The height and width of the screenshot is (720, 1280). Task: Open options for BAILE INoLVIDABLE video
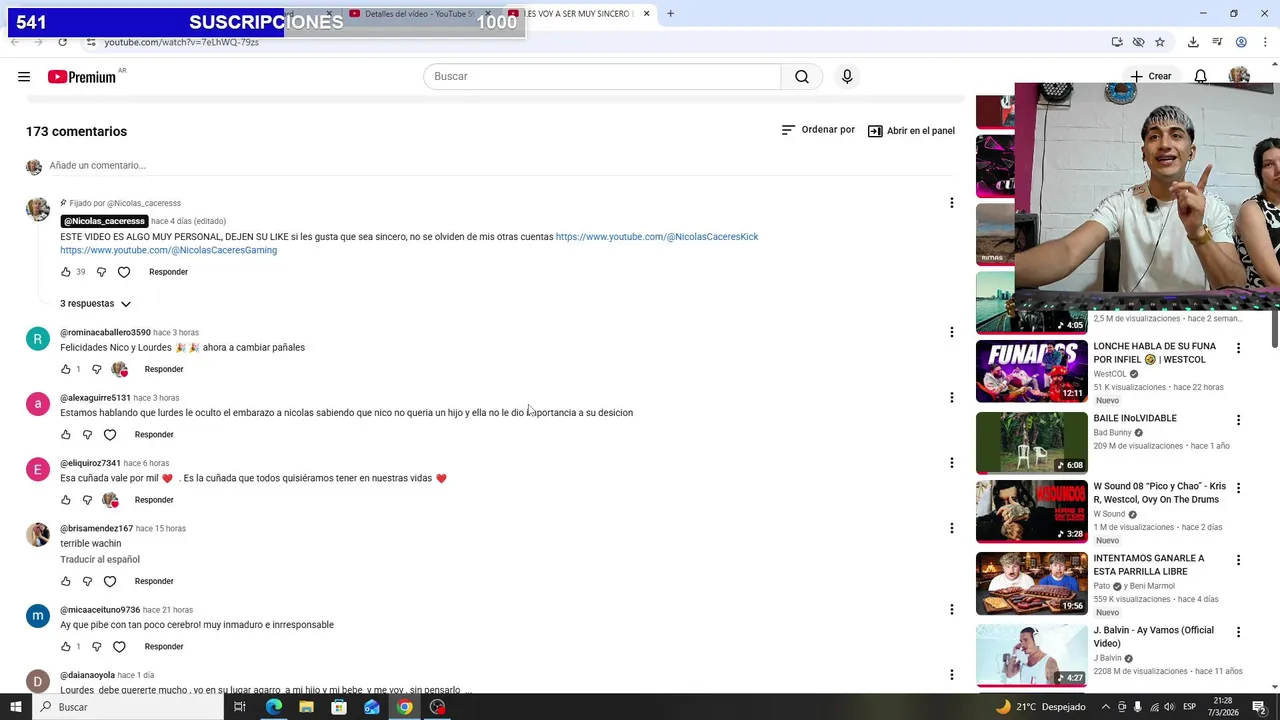coord(1238,420)
